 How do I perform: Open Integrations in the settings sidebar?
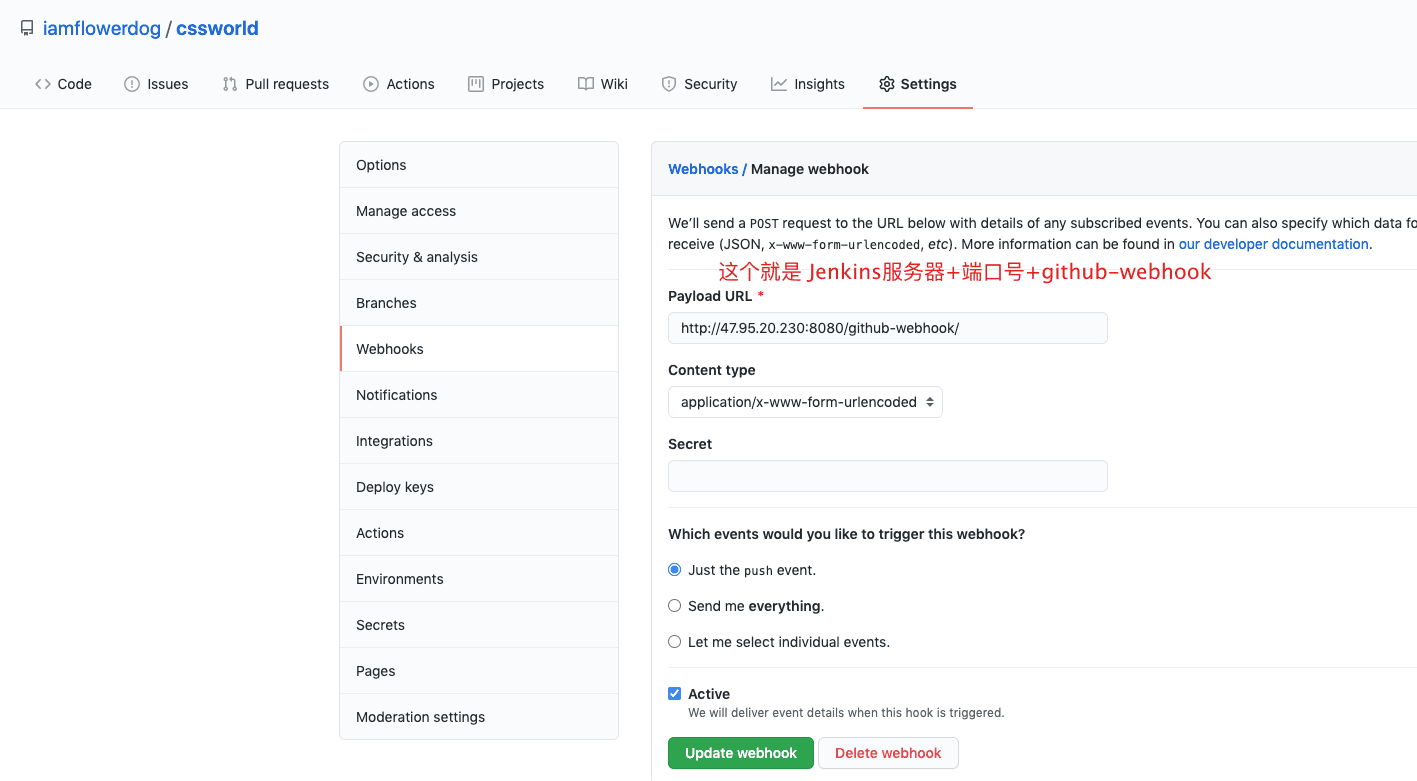coord(479,441)
